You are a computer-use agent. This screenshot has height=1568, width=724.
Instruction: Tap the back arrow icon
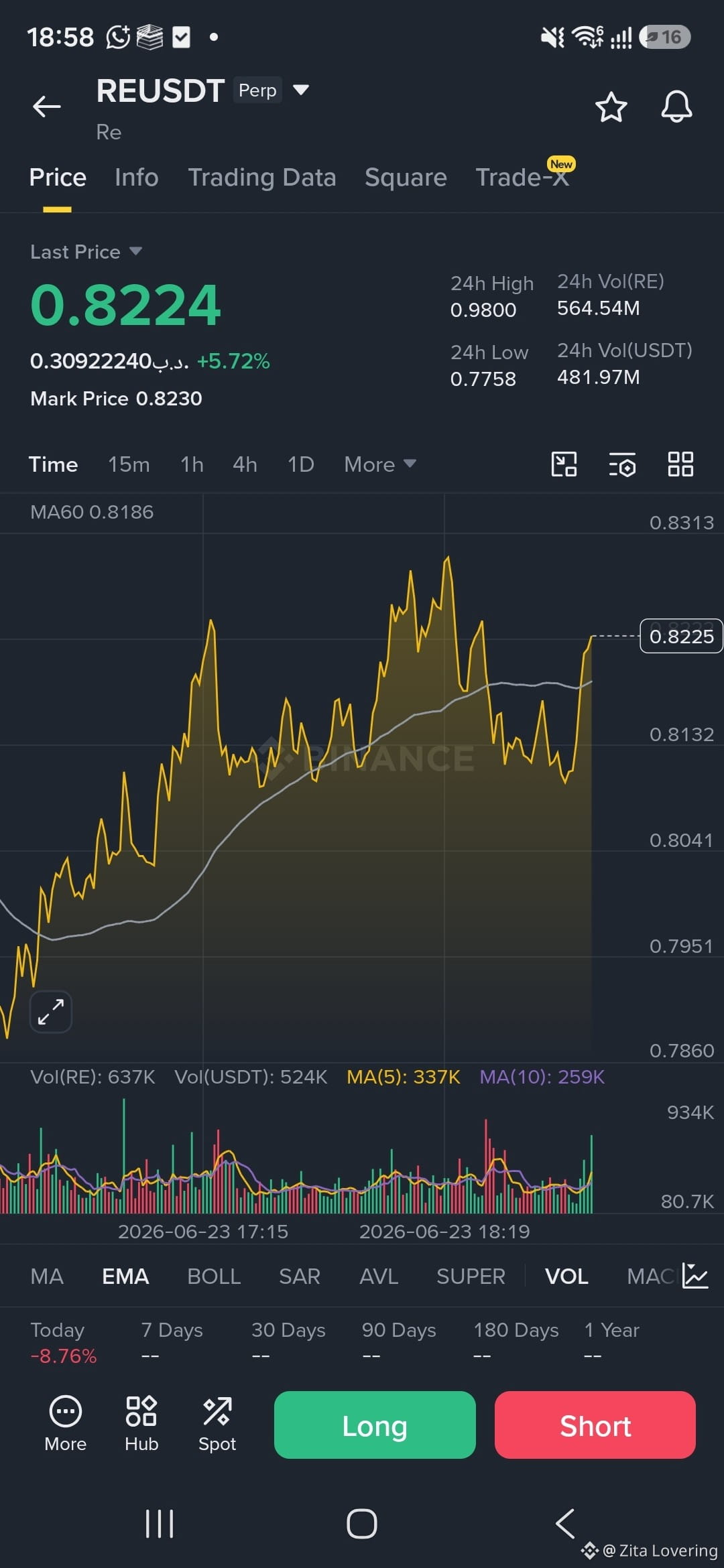(47, 106)
